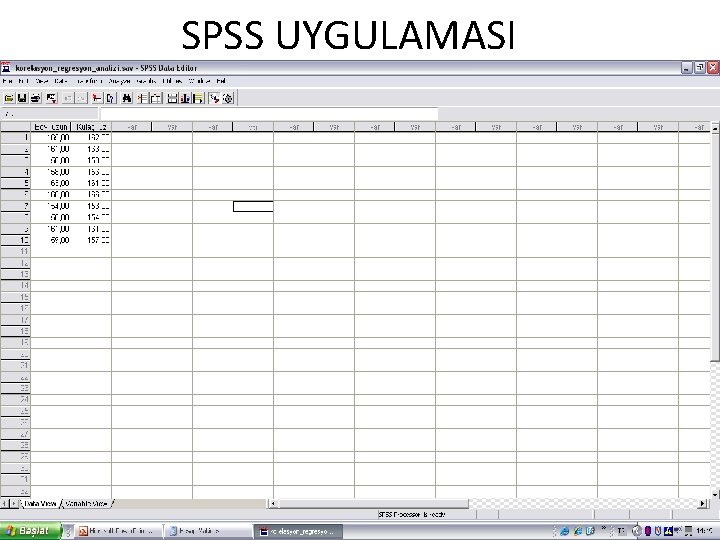Viewport: 720px width, 540px height.
Task: Click the Variables info toolbar icon
Action: point(110,98)
